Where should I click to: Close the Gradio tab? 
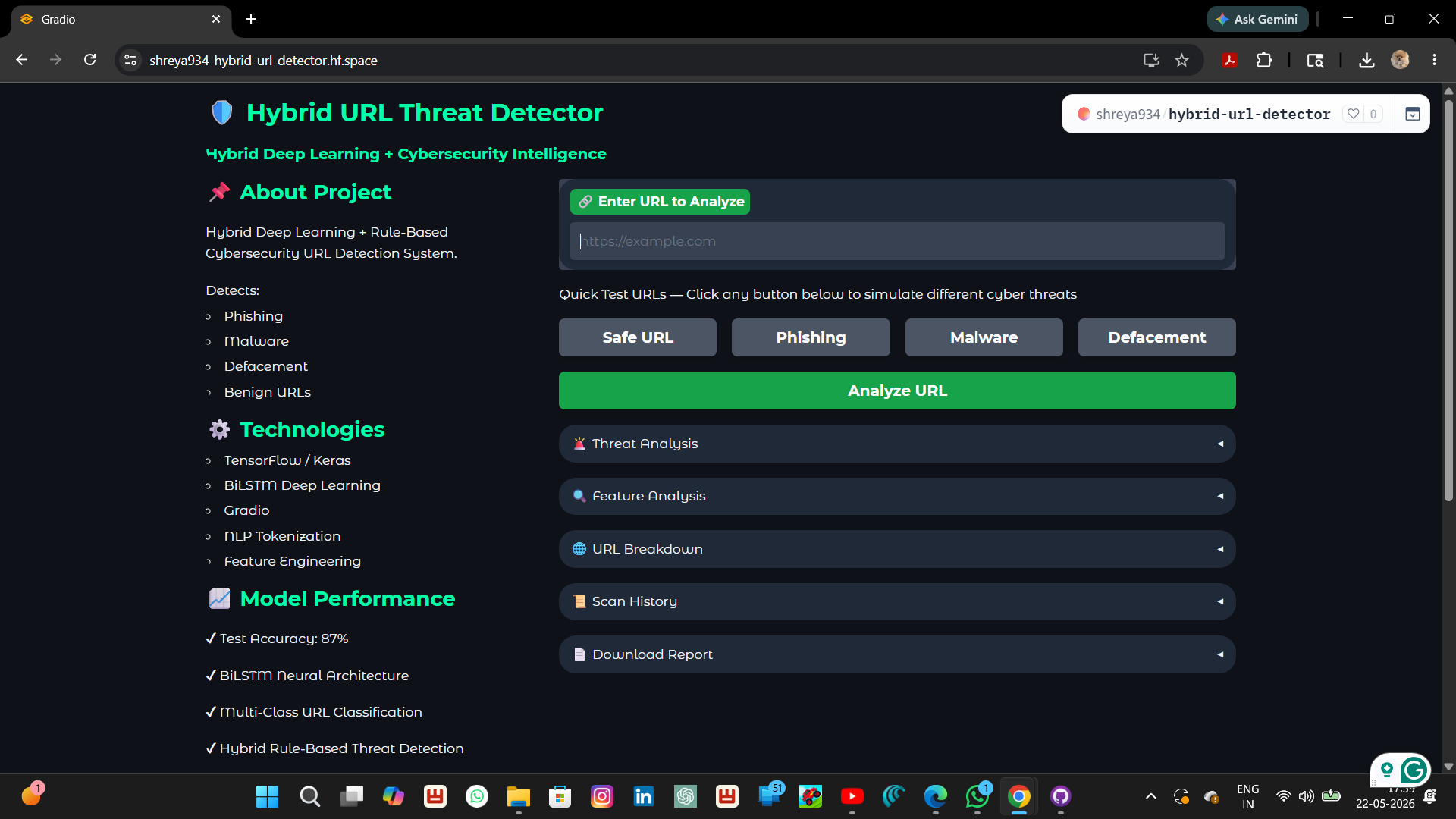[216, 19]
